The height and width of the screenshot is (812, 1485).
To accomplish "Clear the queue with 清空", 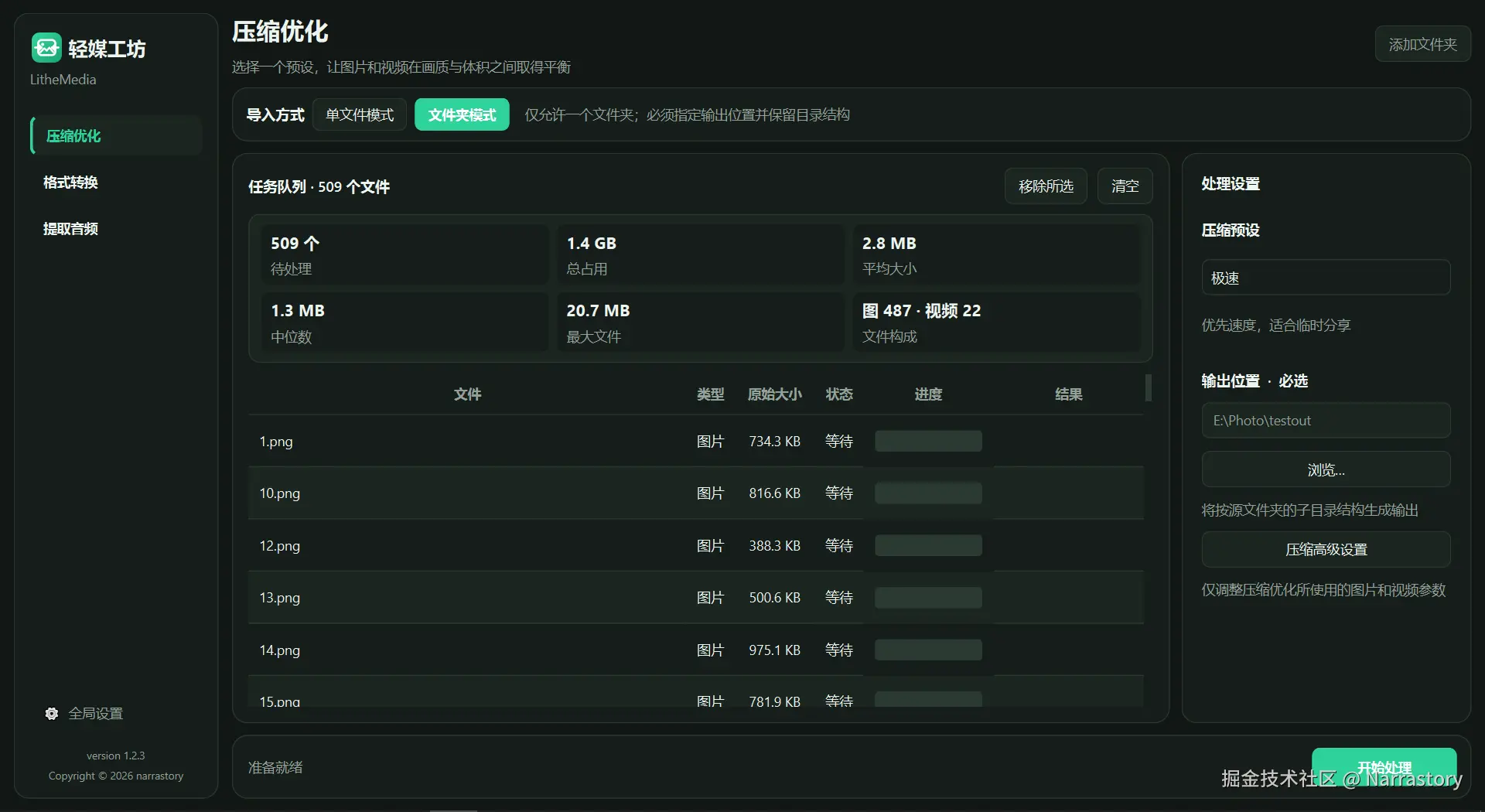I will [x=1125, y=186].
